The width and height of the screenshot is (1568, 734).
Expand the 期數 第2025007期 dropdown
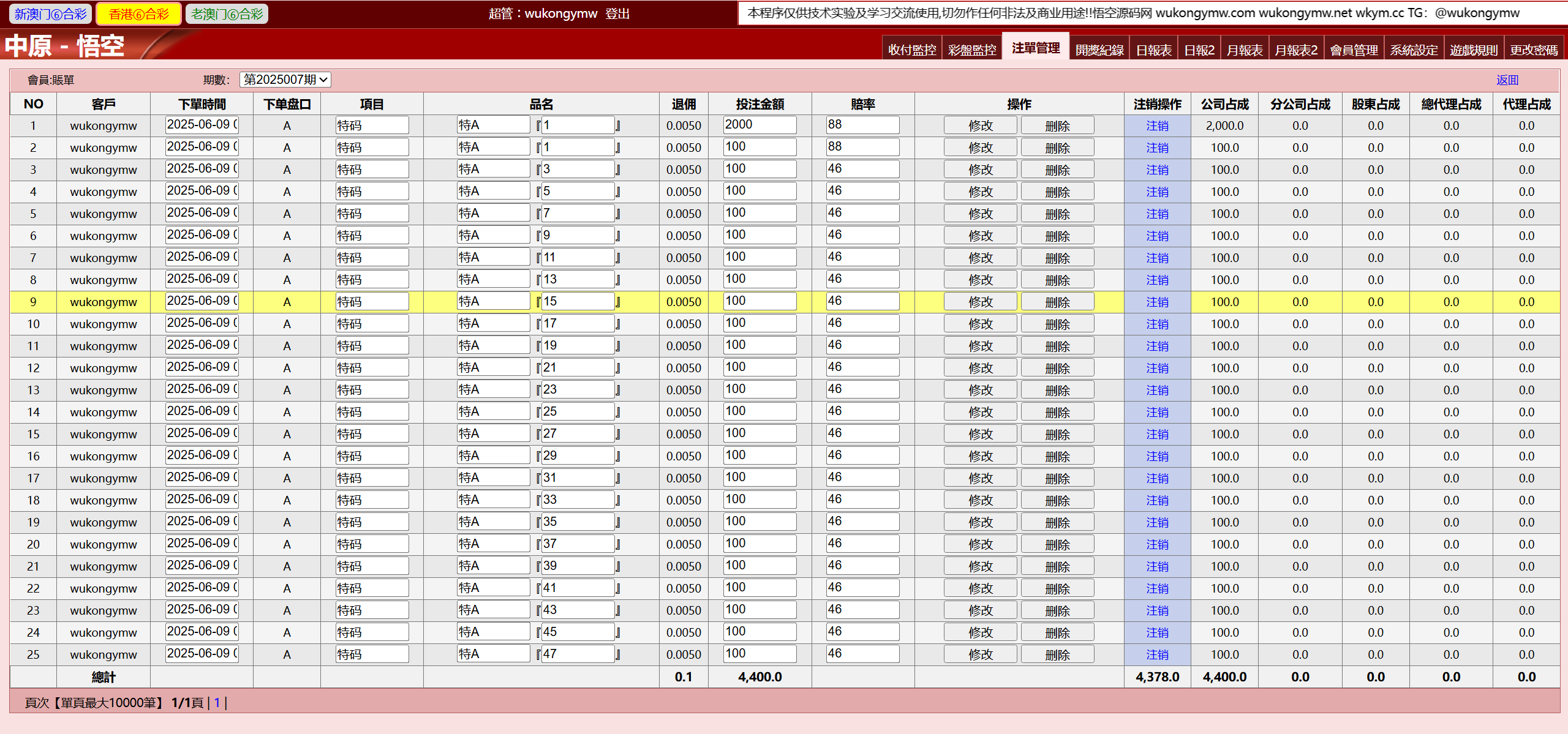[285, 80]
